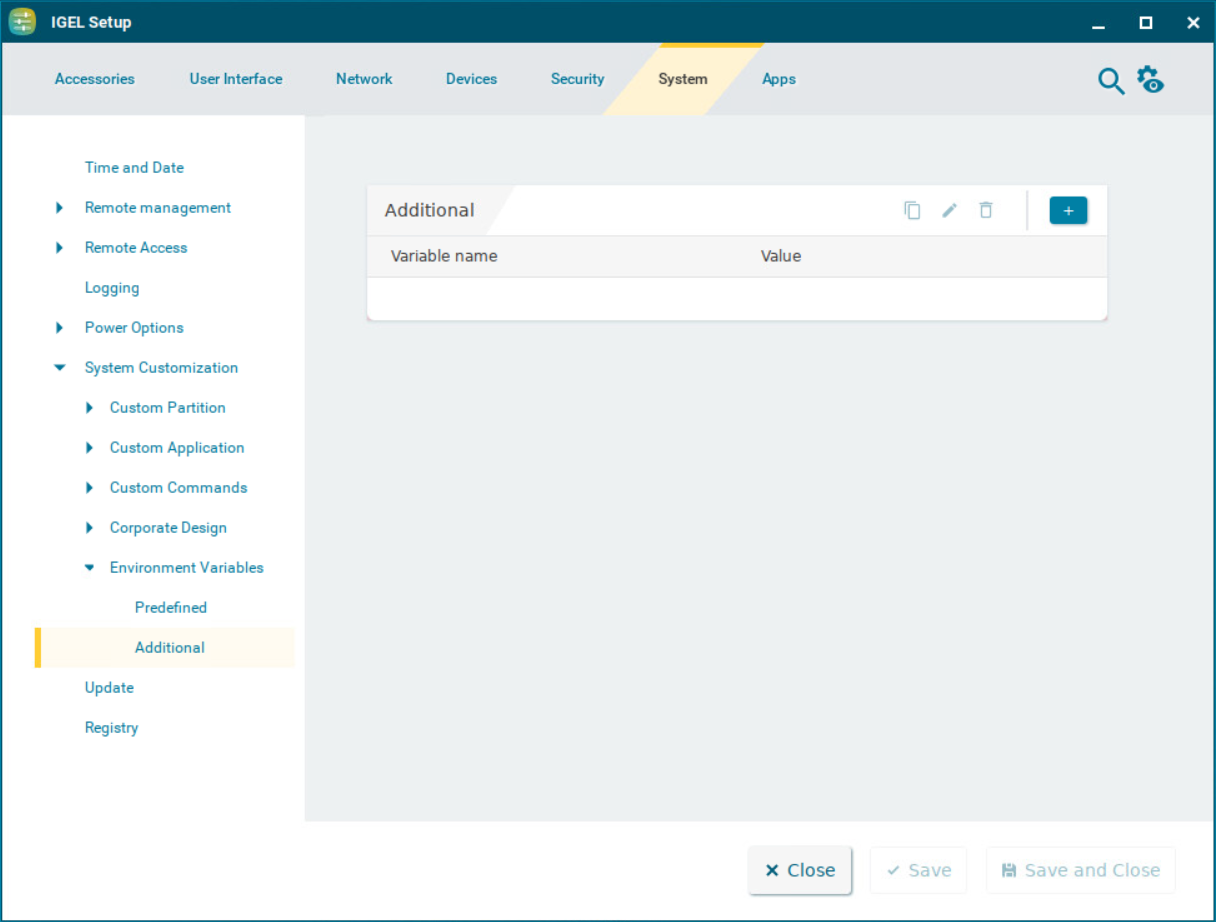Image resolution: width=1216 pixels, height=922 pixels.
Task: Open the Security tab
Action: tap(577, 79)
